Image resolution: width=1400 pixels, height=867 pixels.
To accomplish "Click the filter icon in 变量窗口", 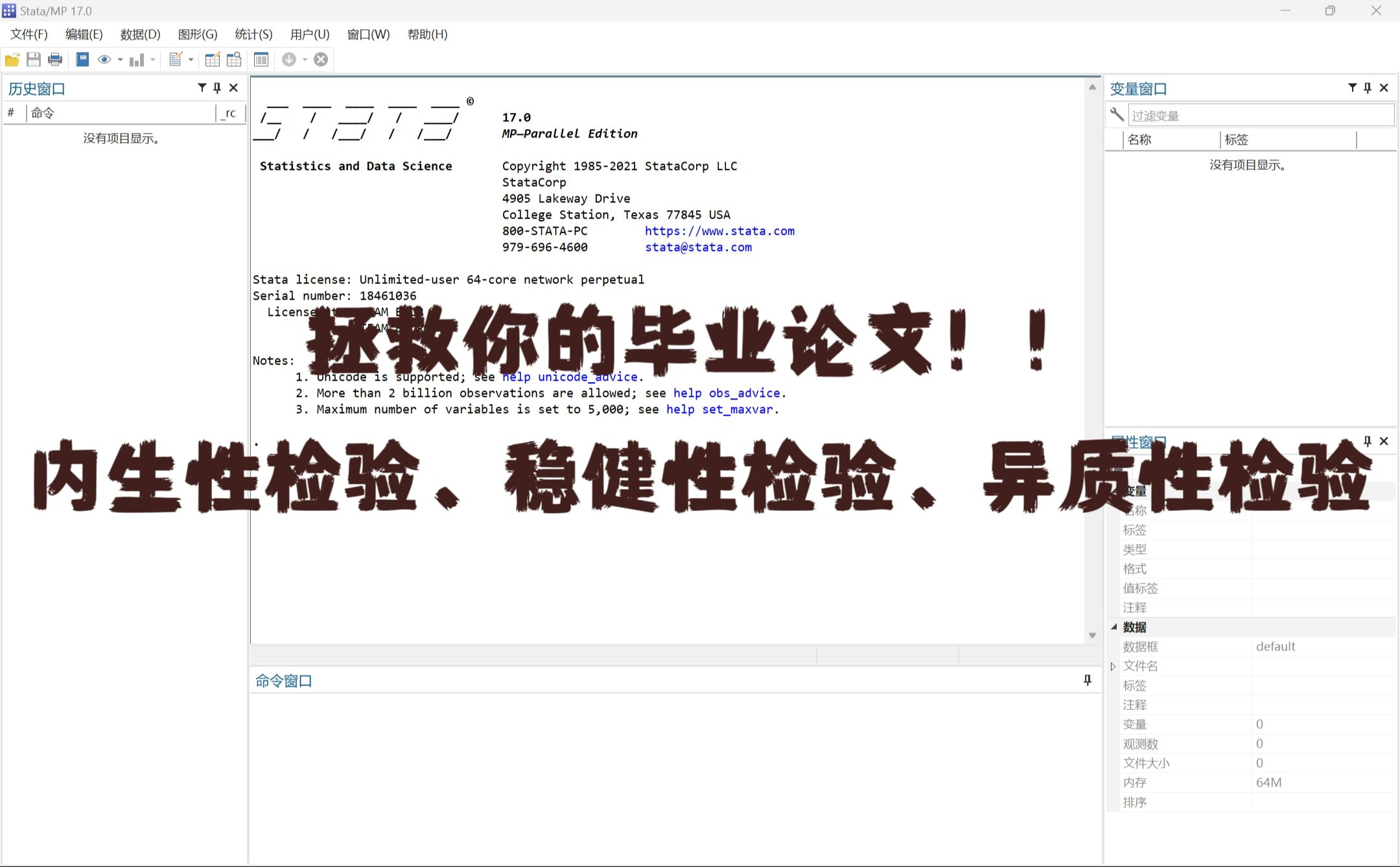I will [x=1353, y=88].
